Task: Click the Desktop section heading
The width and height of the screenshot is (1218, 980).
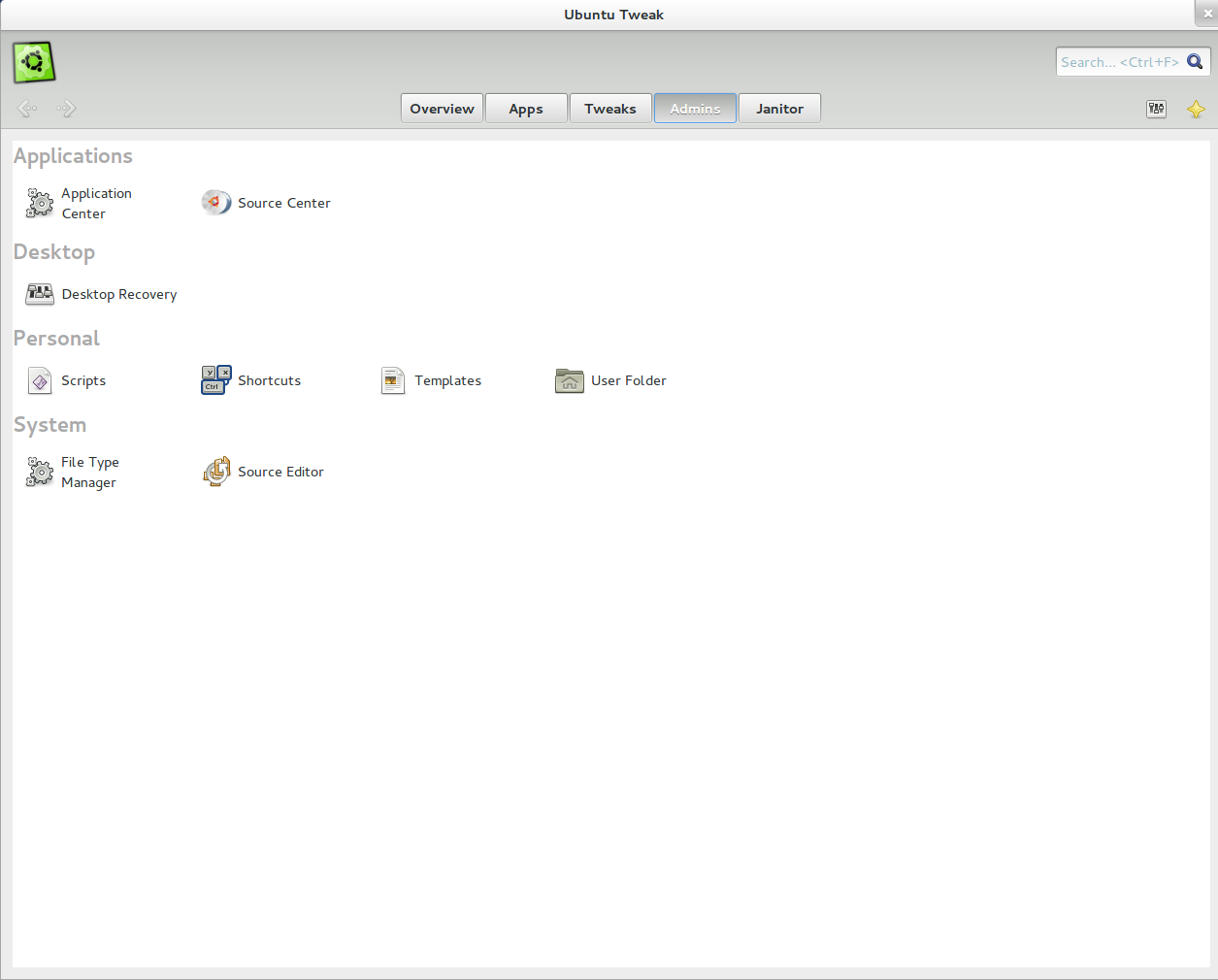Action: (x=54, y=252)
